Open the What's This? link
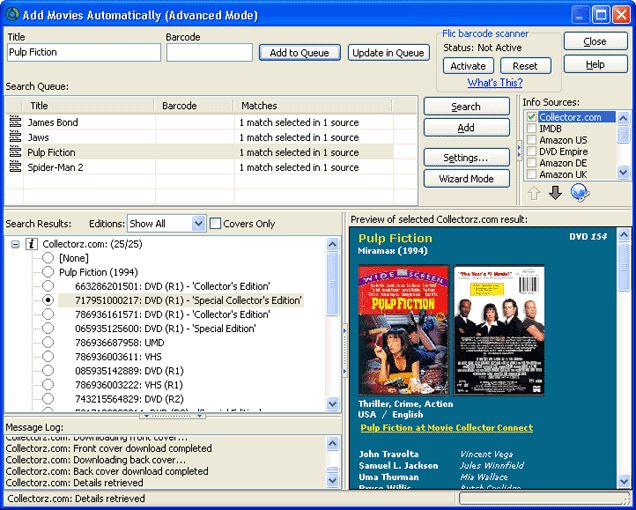 click(x=495, y=83)
